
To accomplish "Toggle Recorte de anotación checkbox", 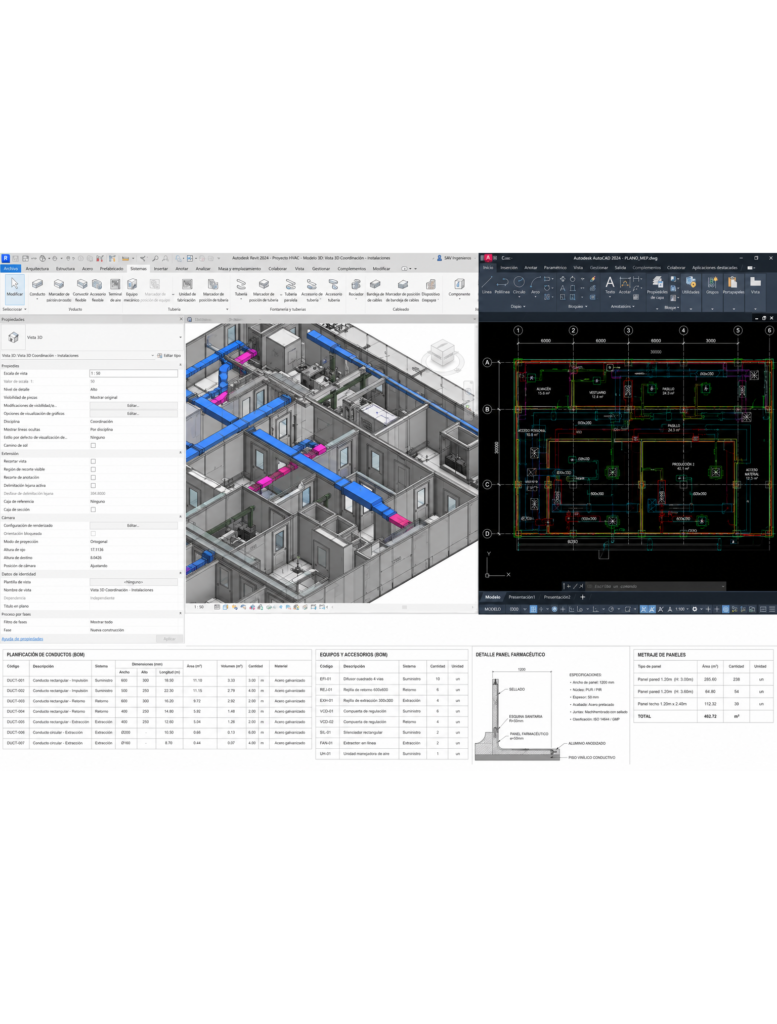I will (93, 477).
